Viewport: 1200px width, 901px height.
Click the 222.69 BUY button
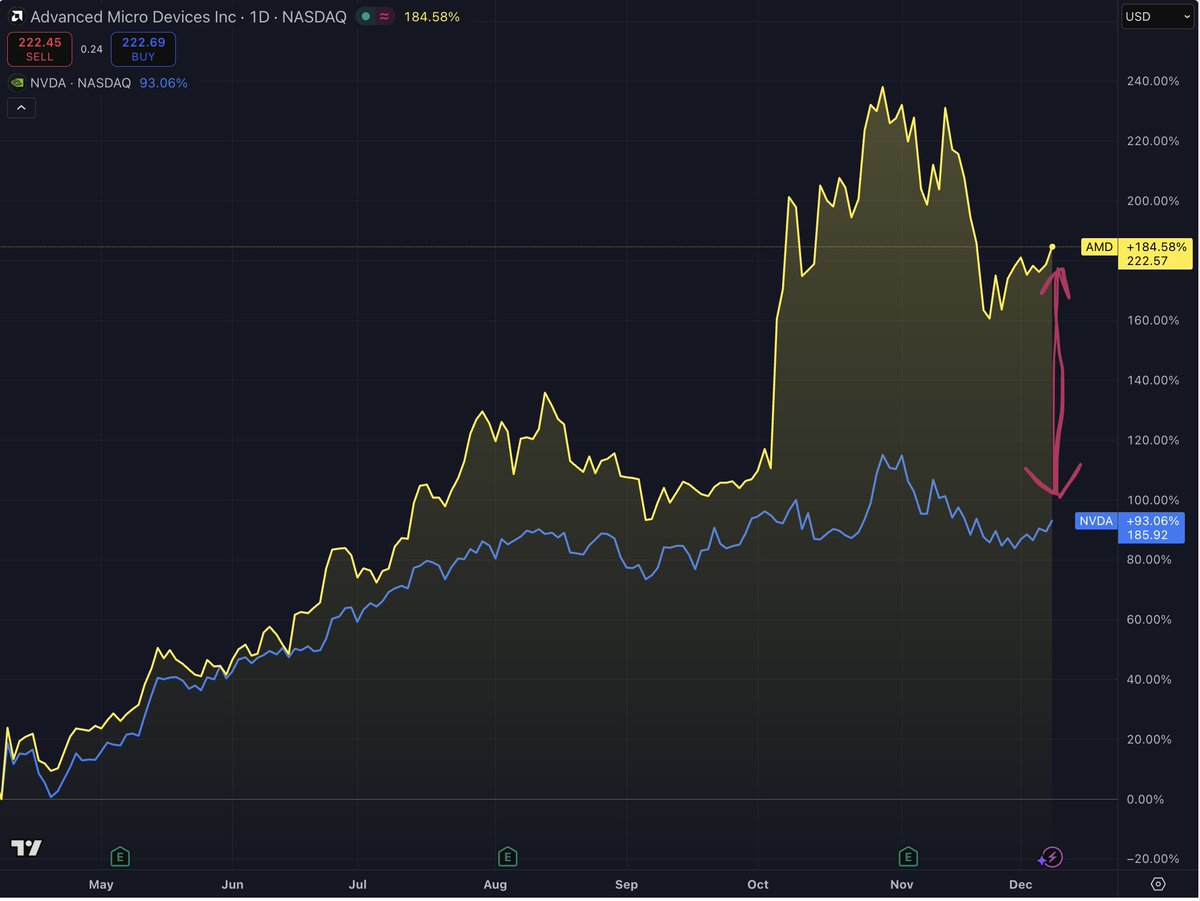[x=143, y=49]
